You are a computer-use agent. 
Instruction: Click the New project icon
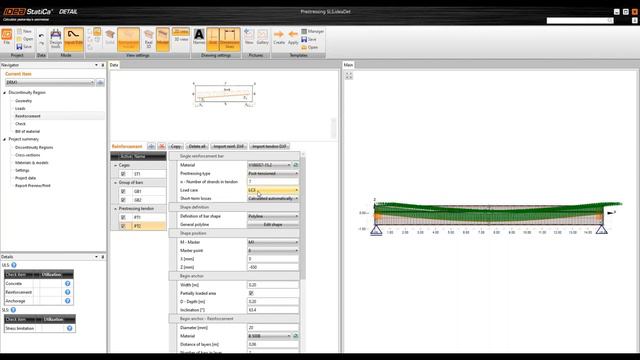24,31
